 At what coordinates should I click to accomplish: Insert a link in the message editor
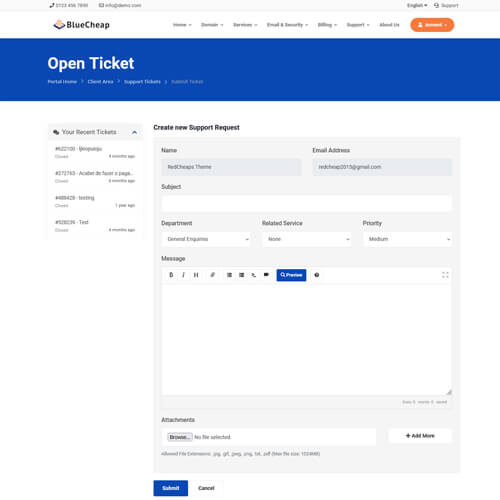212,275
